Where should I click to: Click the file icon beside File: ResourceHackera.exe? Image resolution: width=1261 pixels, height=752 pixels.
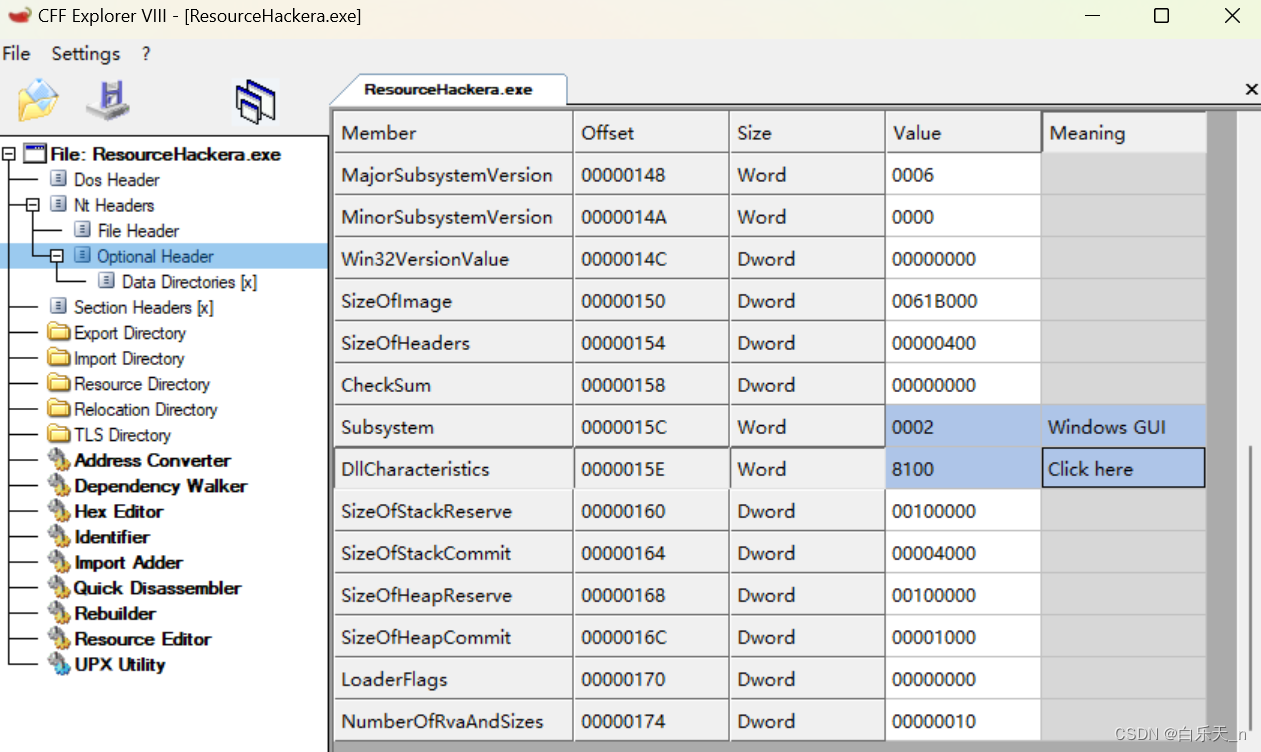tap(35, 154)
